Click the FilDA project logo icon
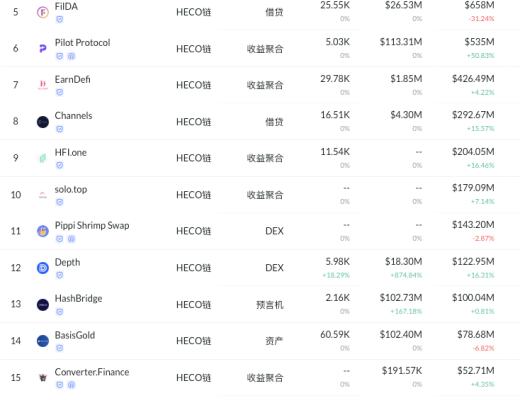Screen dimensions: 520x400 click(43, 12)
